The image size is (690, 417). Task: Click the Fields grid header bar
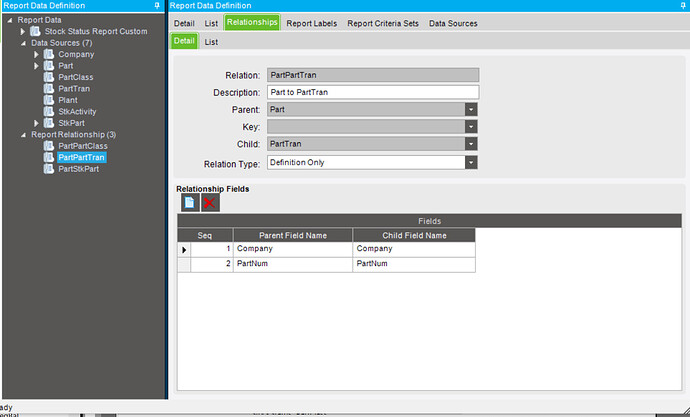pyautogui.click(x=429, y=221)
